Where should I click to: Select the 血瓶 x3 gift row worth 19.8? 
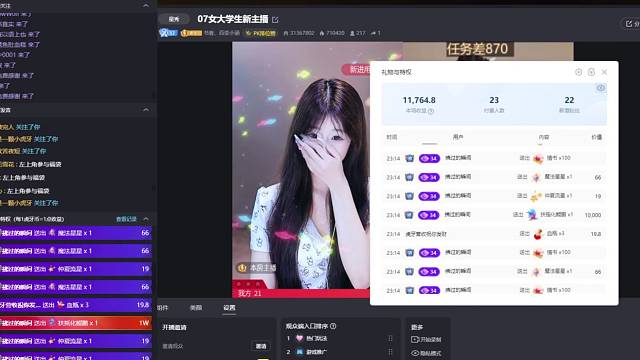click(76, 305)
